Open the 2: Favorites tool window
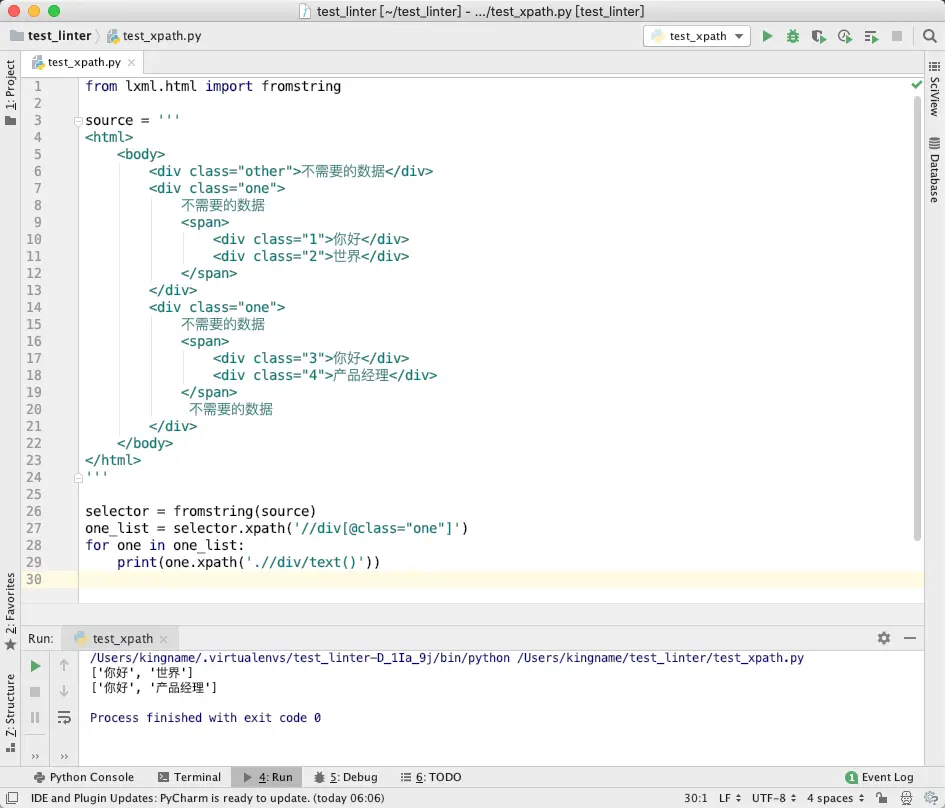 pyautogui.click(x=10, y=610)
